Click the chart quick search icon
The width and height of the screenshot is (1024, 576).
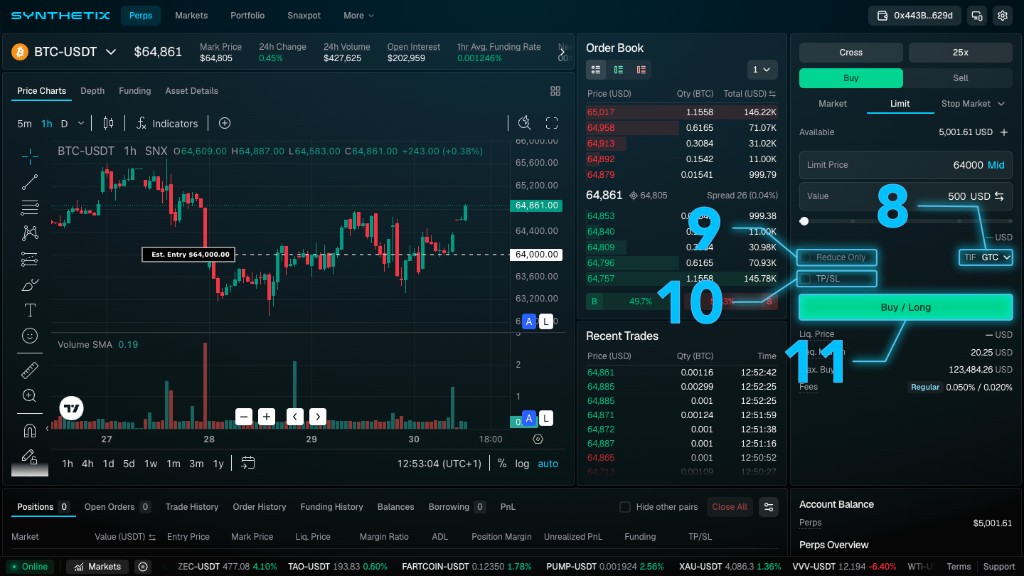click(524, 123)
